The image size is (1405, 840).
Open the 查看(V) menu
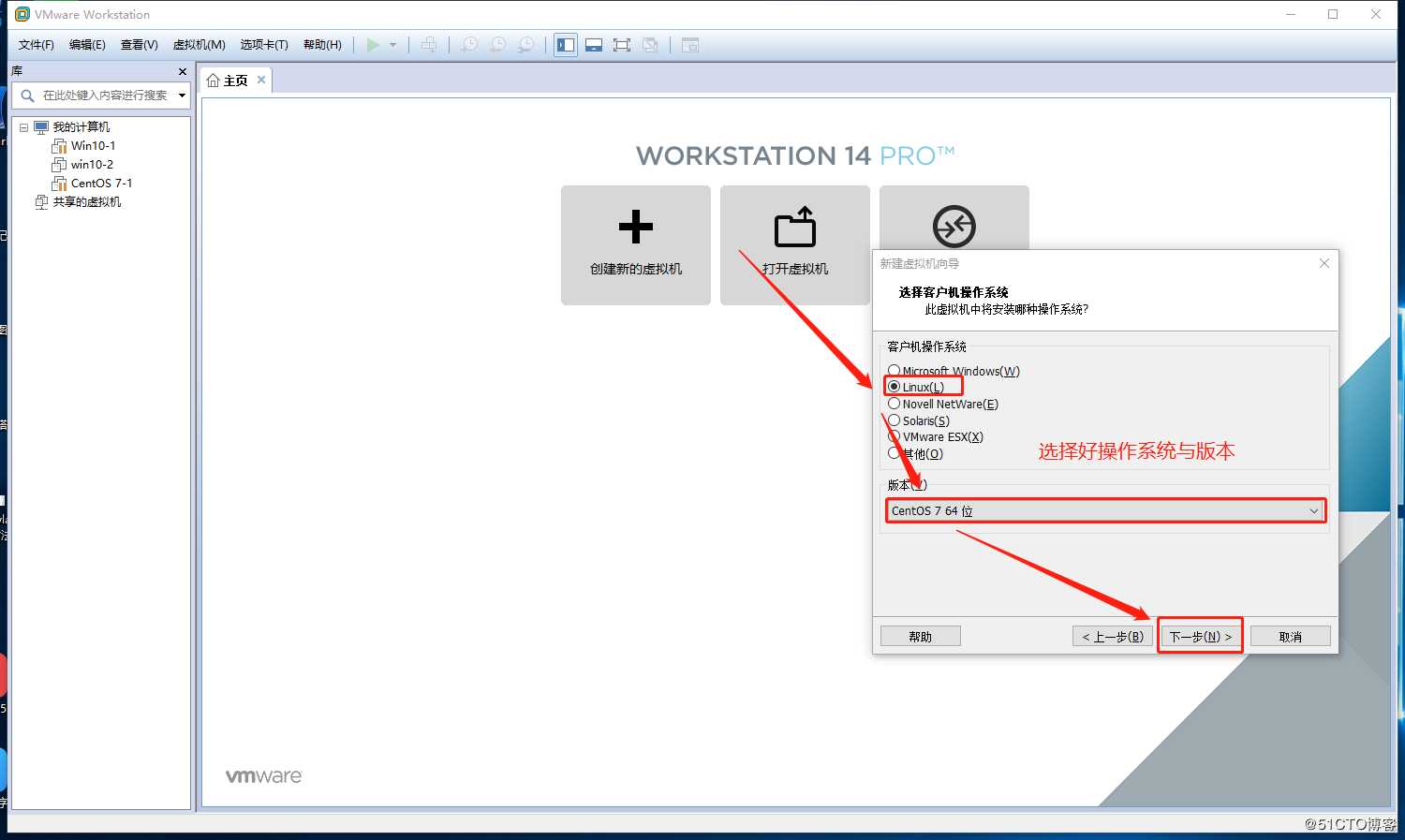coord(139,45)
